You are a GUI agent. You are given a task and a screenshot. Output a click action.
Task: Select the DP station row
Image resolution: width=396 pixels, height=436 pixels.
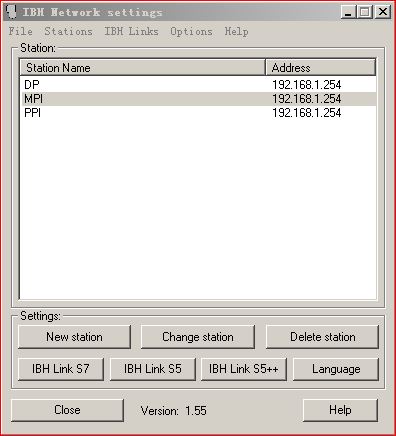click(x=198, y=85)
